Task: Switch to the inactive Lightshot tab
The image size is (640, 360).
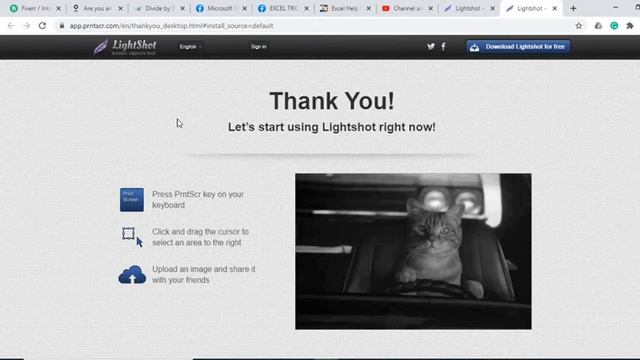Action: tap(469, 8)
